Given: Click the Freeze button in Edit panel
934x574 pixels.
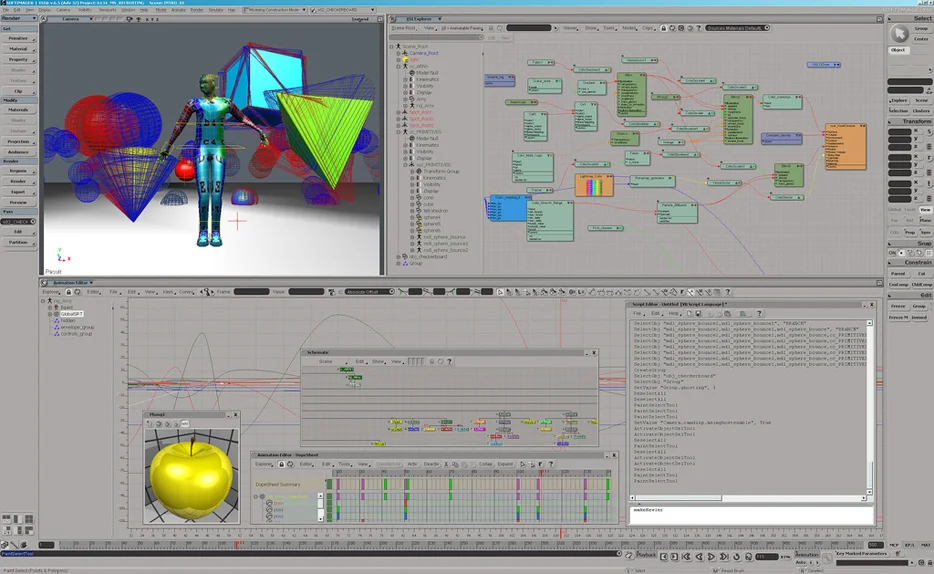Looking at the screenshot, I should [898, 306].
